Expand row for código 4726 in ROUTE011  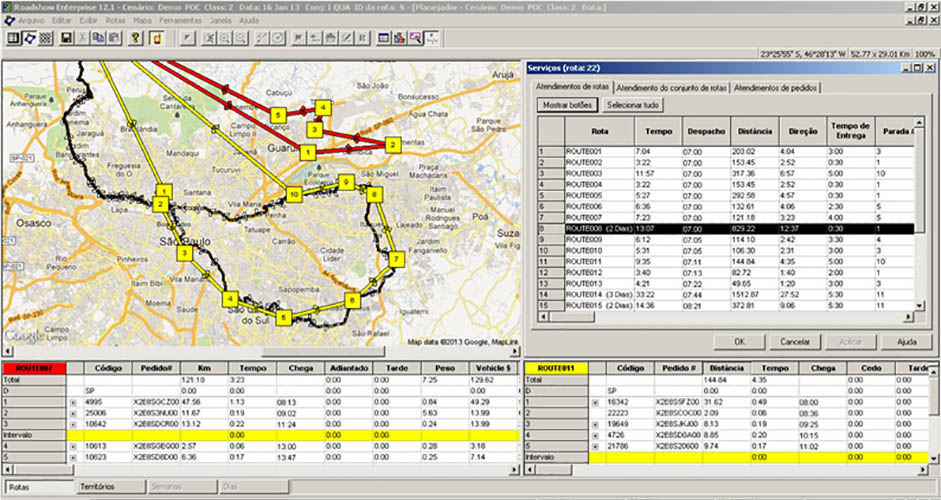click(595, 435)
